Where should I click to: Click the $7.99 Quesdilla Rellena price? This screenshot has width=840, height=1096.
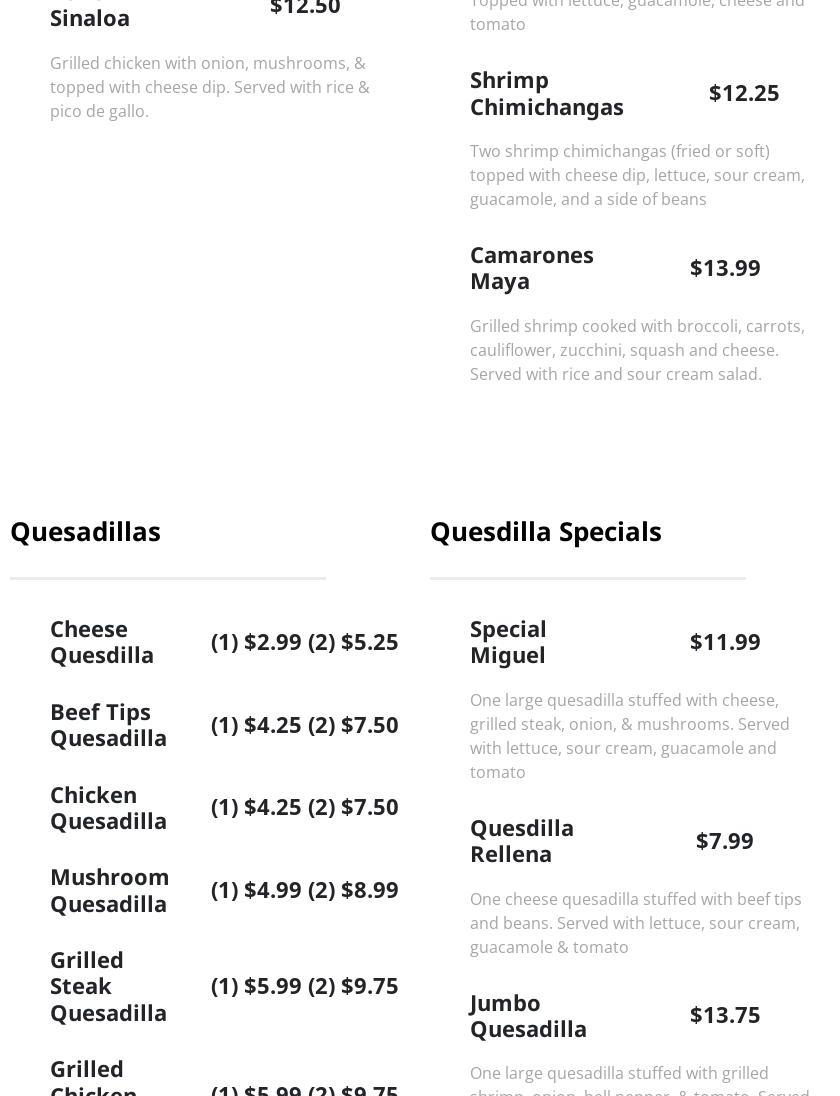(x=724, y=841)
